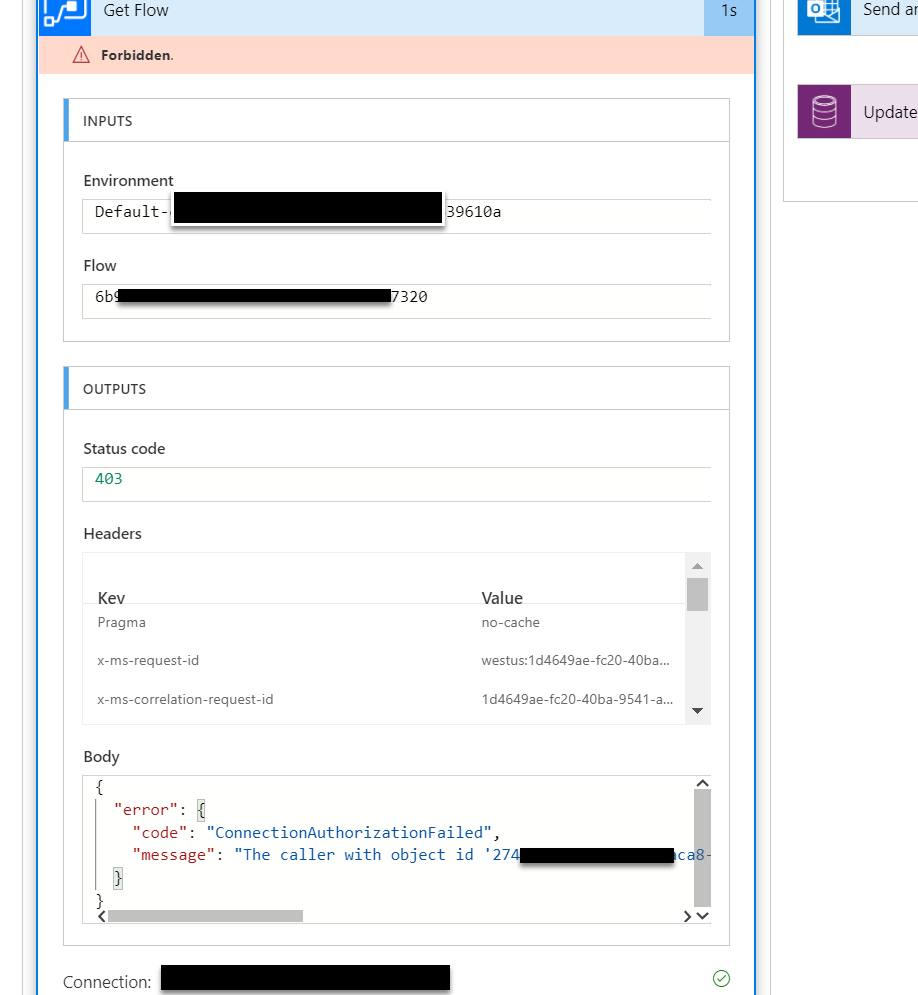Click the horizontal scrollbar beneath the Body JSON
The width and height of the screenshot is (918, 995).
(x=205, y=915)
